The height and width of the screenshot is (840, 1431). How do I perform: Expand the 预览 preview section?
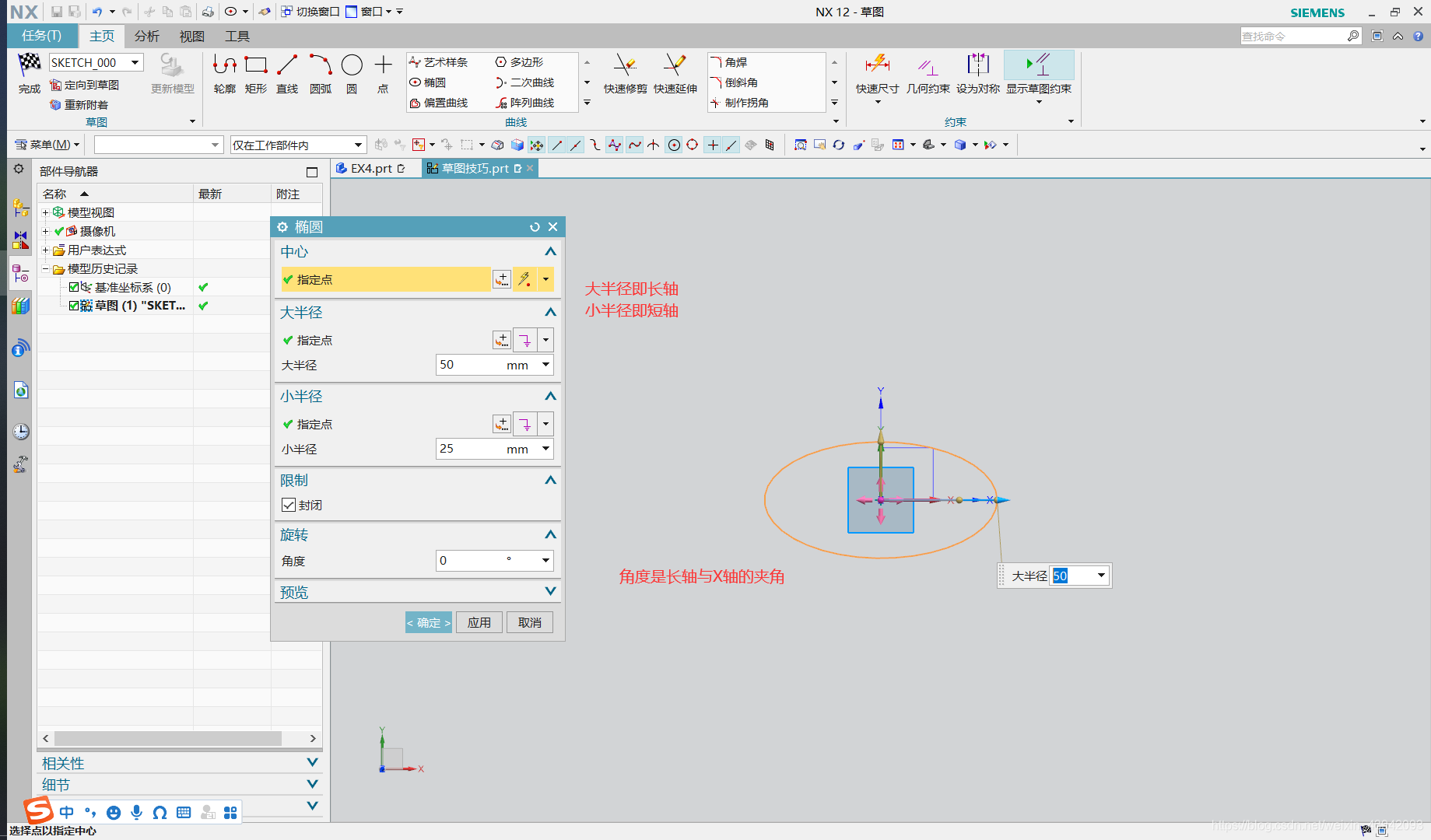(418, 592)
